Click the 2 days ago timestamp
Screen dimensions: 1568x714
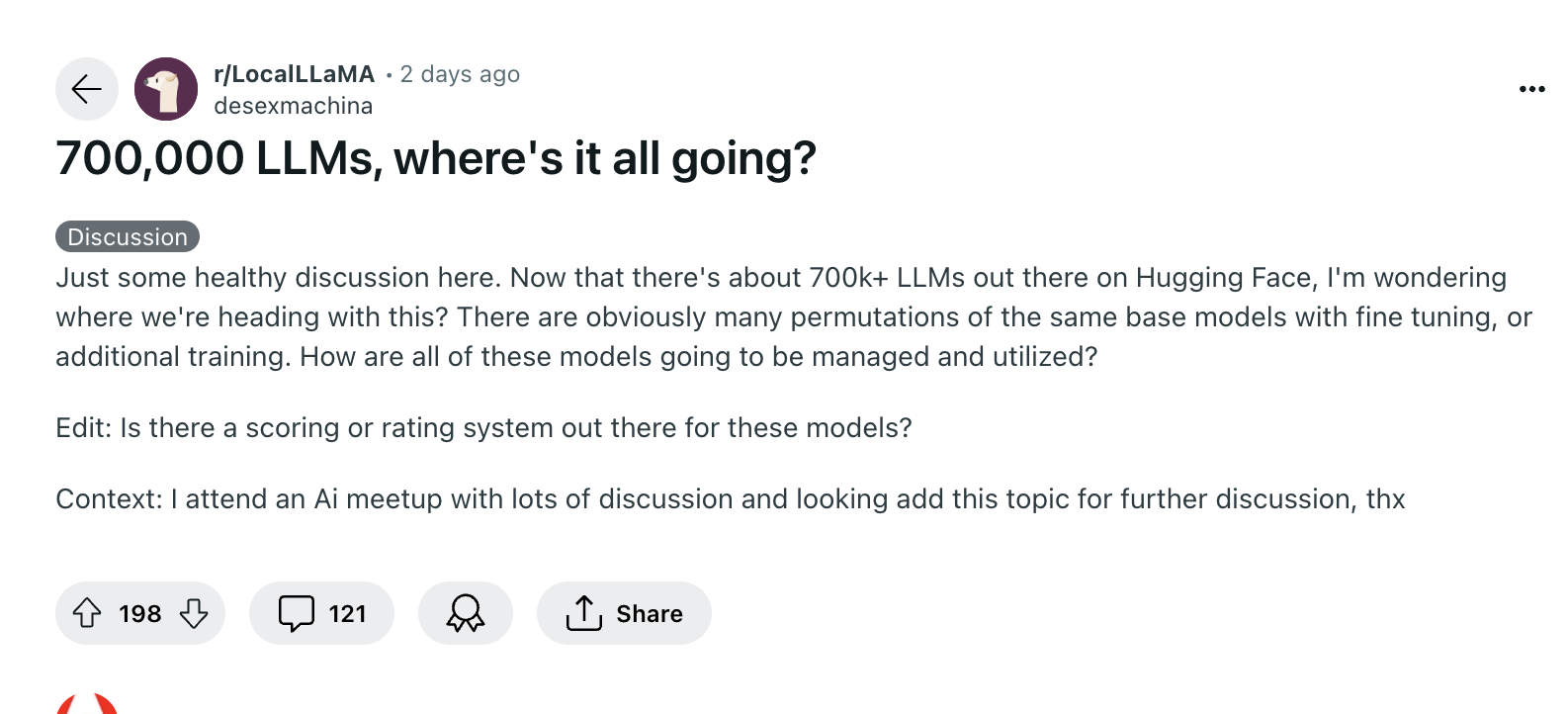click(x=460, y=73)
